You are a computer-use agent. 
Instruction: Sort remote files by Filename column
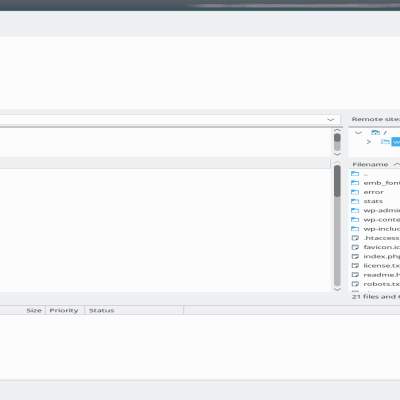pyautogui.click(x=370, y=164)
